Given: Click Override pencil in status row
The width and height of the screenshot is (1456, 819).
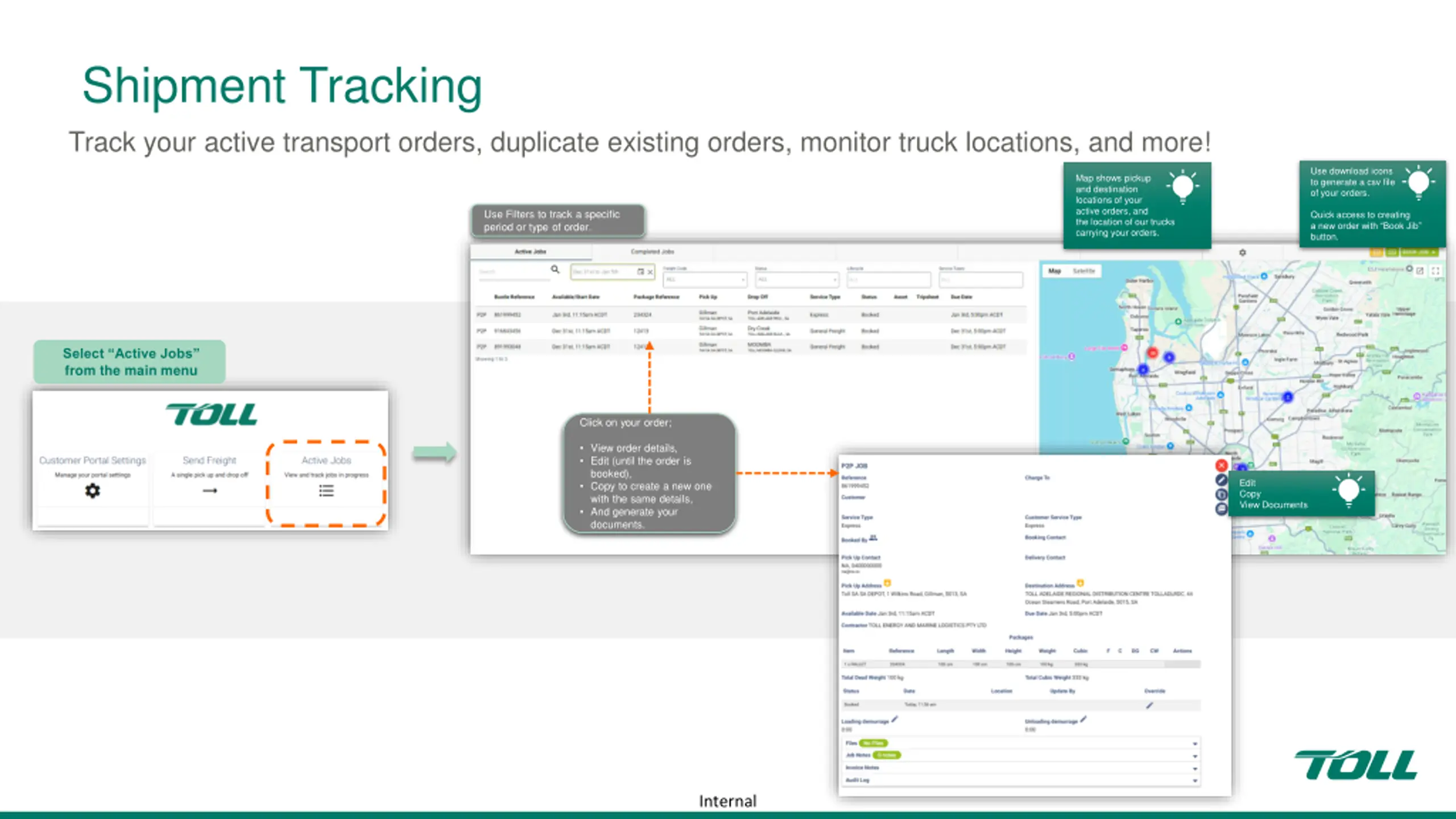Looking at the screenshot, I should tap(1149, 705).
